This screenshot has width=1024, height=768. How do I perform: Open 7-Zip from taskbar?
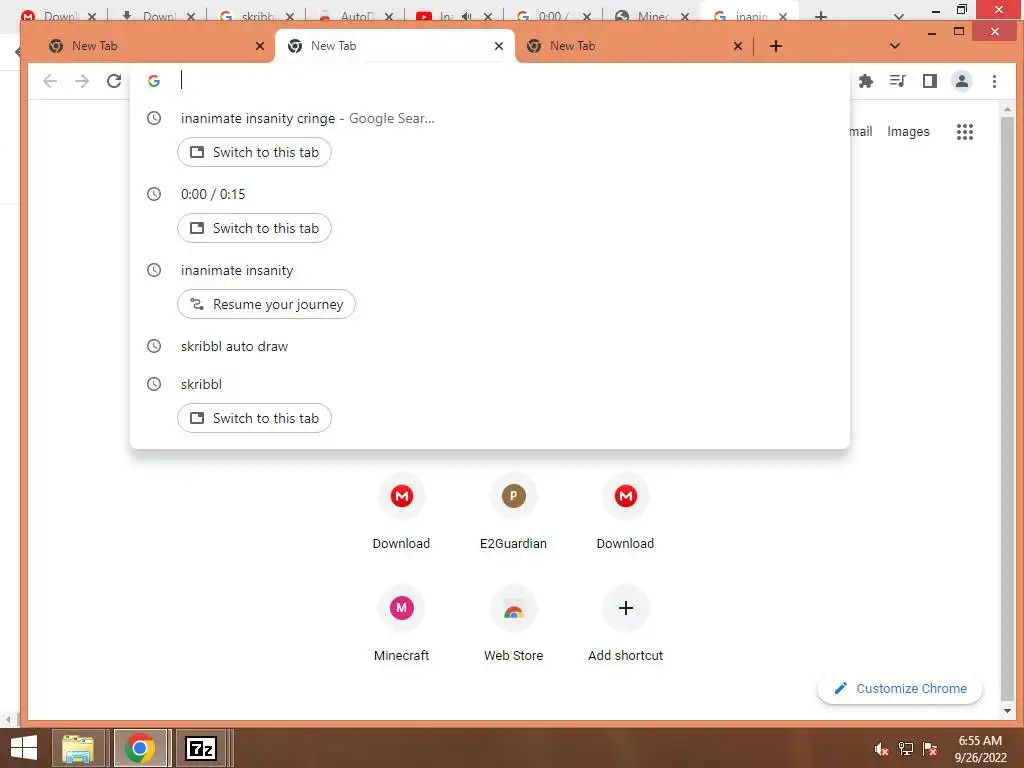pyautogui.click(x=200, y=748)
